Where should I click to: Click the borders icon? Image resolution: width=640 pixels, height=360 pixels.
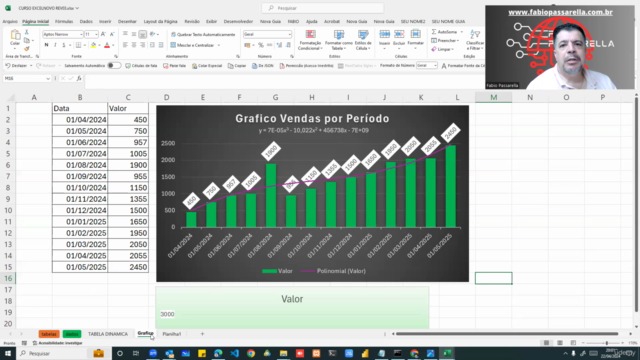78,45
